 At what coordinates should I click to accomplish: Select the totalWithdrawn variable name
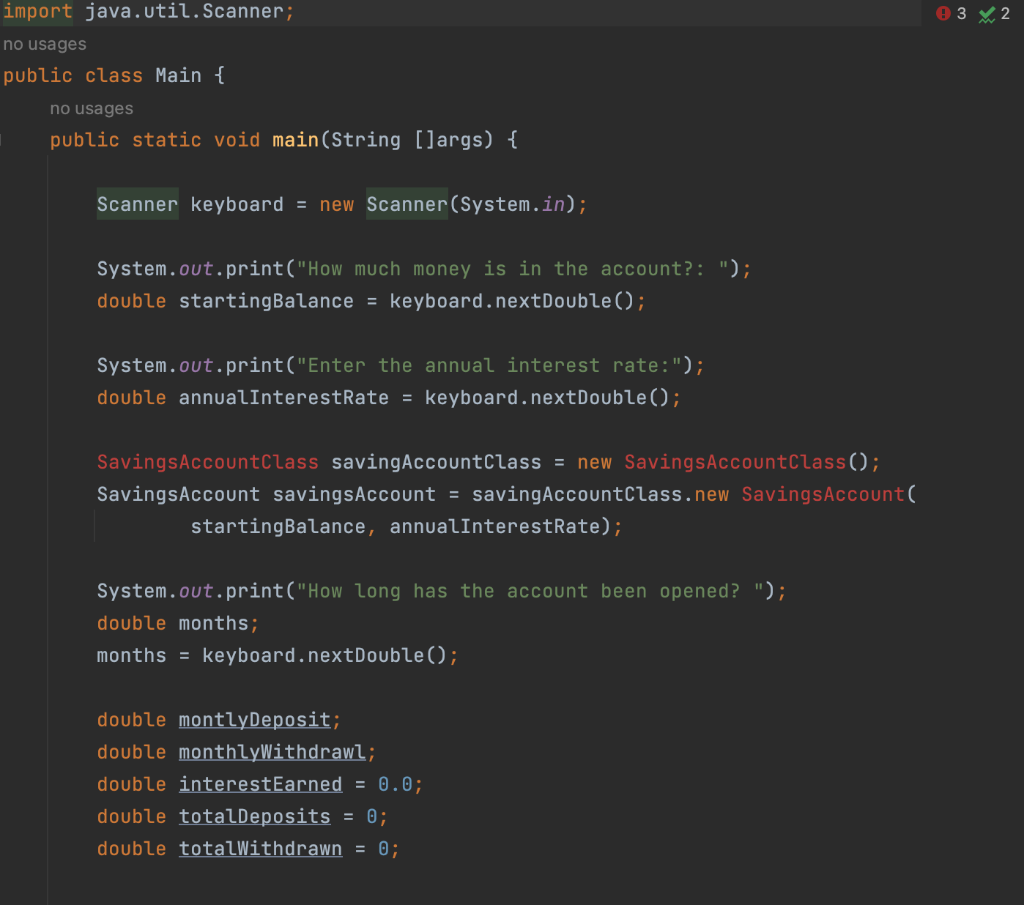coord(260,848)
